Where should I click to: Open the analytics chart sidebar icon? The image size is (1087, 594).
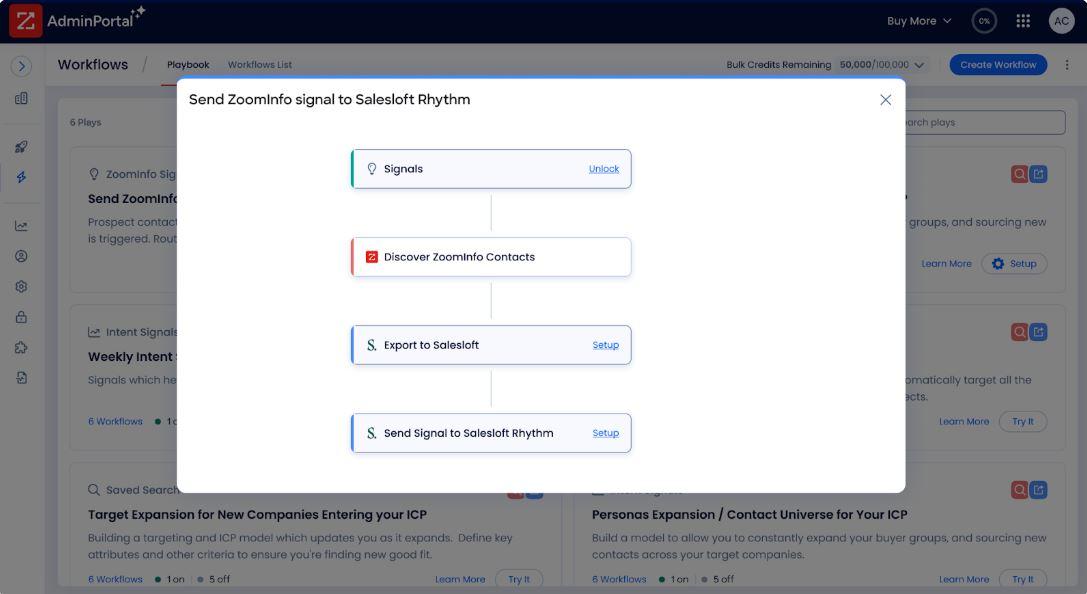point(21,226)
